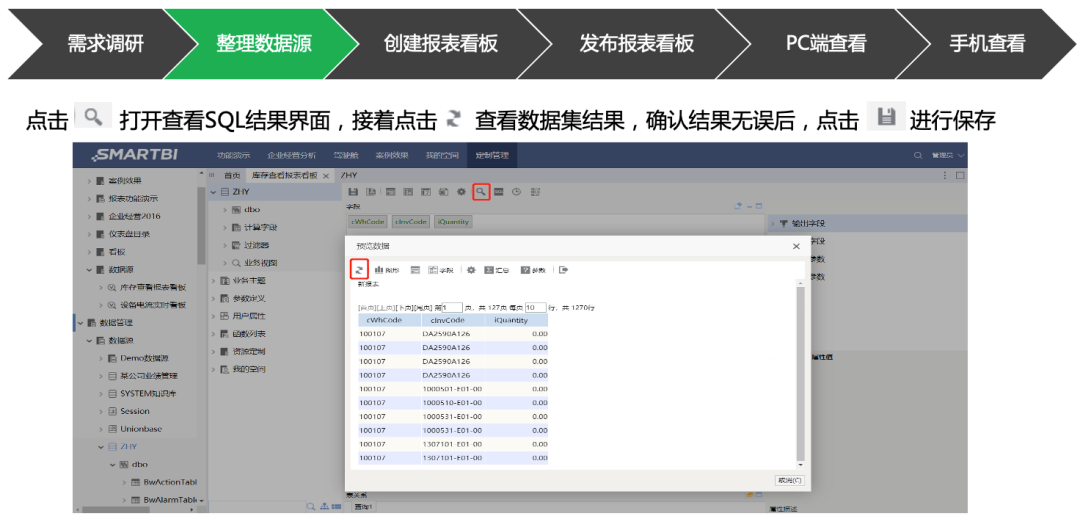Click the gear icon in preview toolbar
Viewport: 1080px width, 516px height.
(471, 270)
